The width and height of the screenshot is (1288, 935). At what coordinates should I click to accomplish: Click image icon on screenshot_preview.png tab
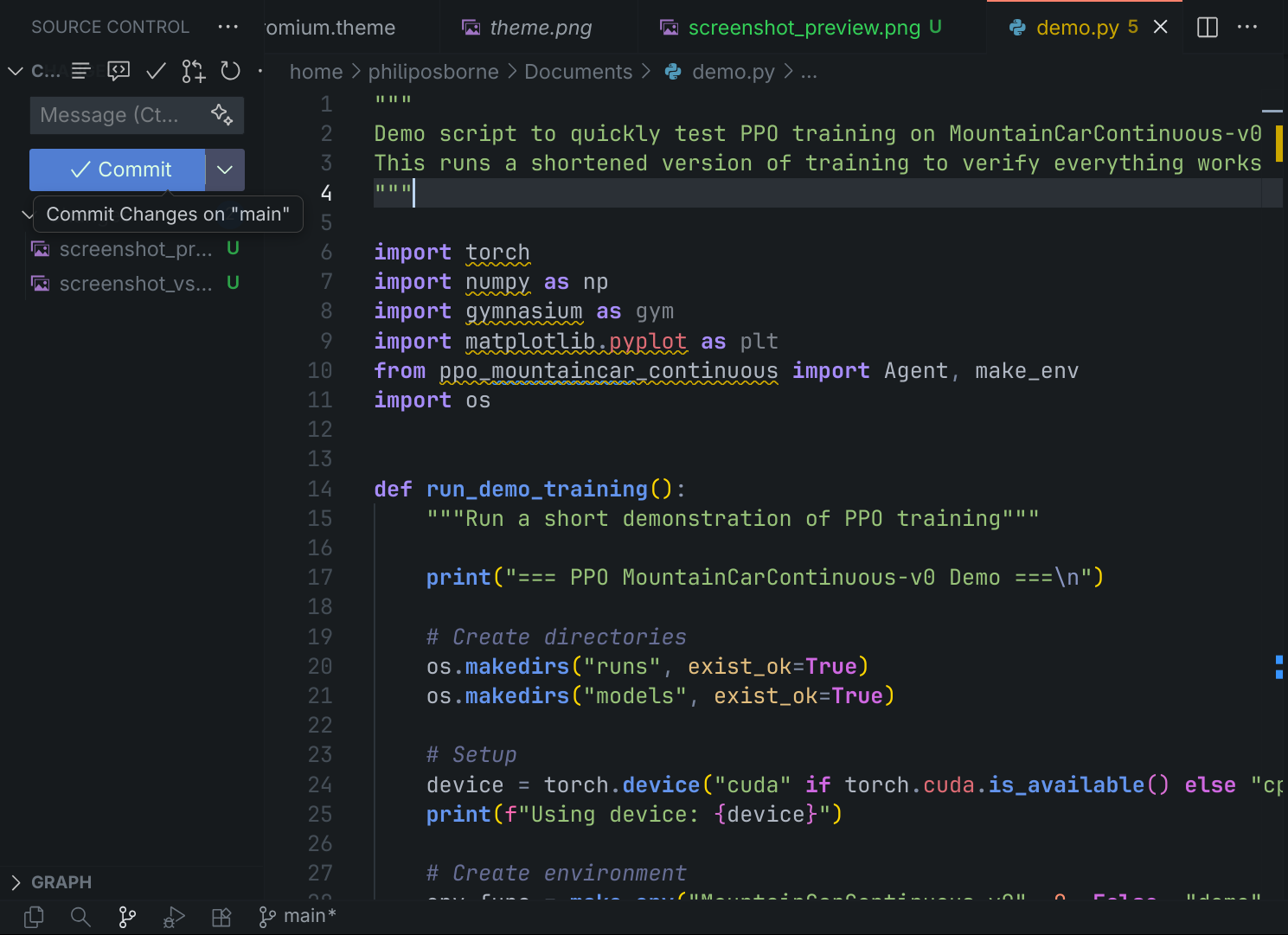[670, 28]
